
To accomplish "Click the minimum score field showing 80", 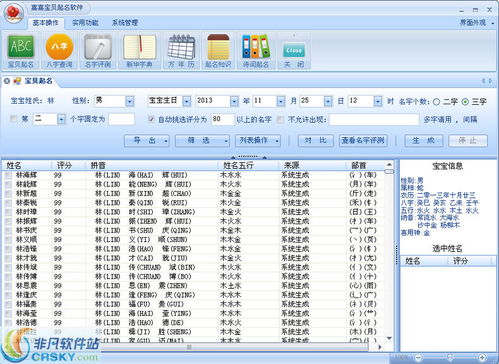I will 223,119.
